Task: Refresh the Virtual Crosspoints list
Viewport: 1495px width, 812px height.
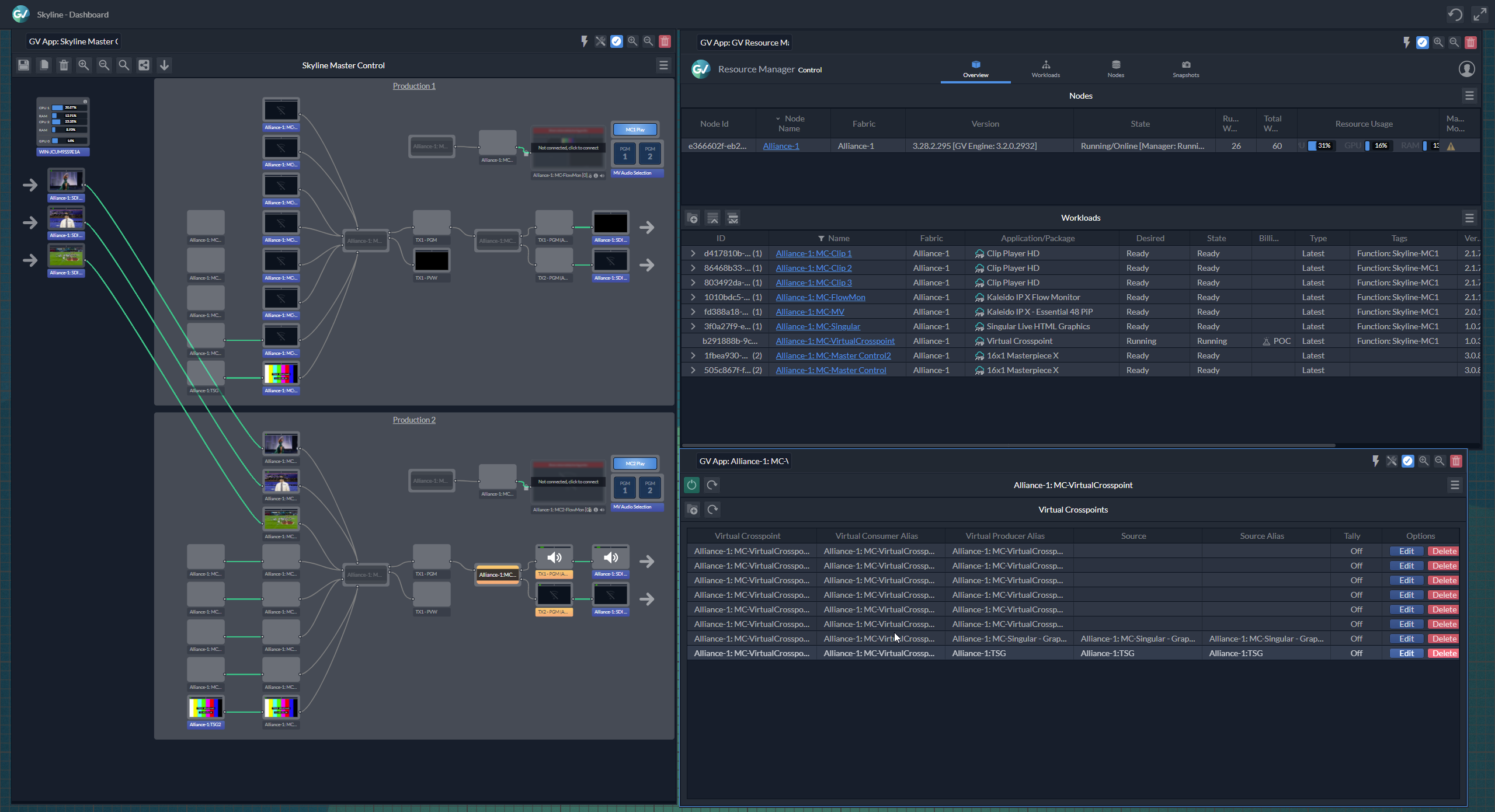Action: [x=712, y=510]
